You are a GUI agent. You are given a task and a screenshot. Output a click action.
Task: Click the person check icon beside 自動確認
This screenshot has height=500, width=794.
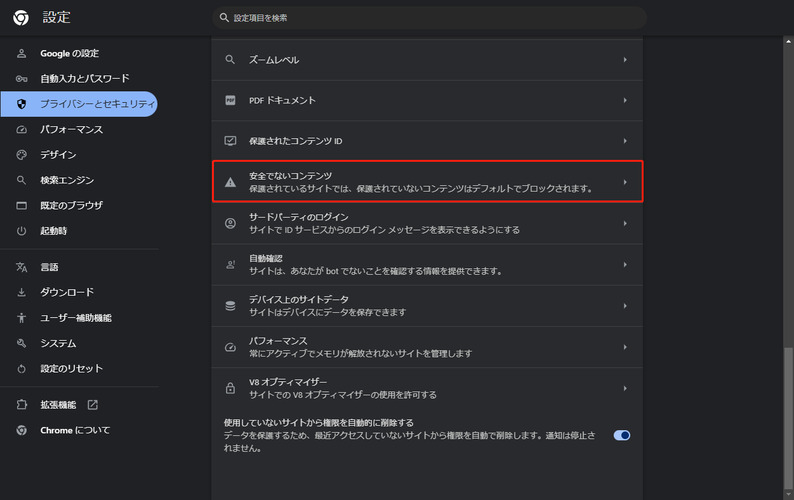230,264
